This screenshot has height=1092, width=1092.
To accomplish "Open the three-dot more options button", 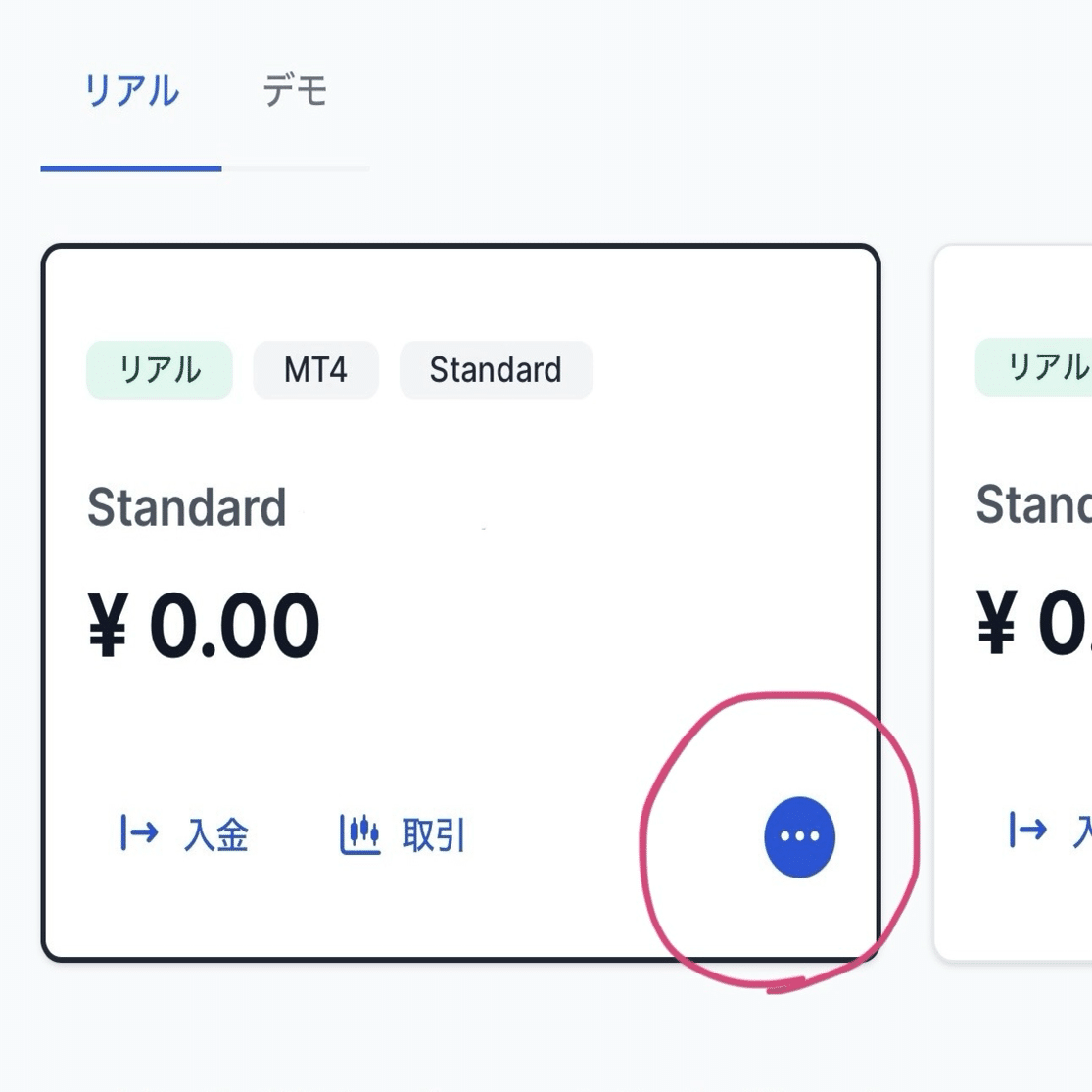I will [x=799, y=836].
